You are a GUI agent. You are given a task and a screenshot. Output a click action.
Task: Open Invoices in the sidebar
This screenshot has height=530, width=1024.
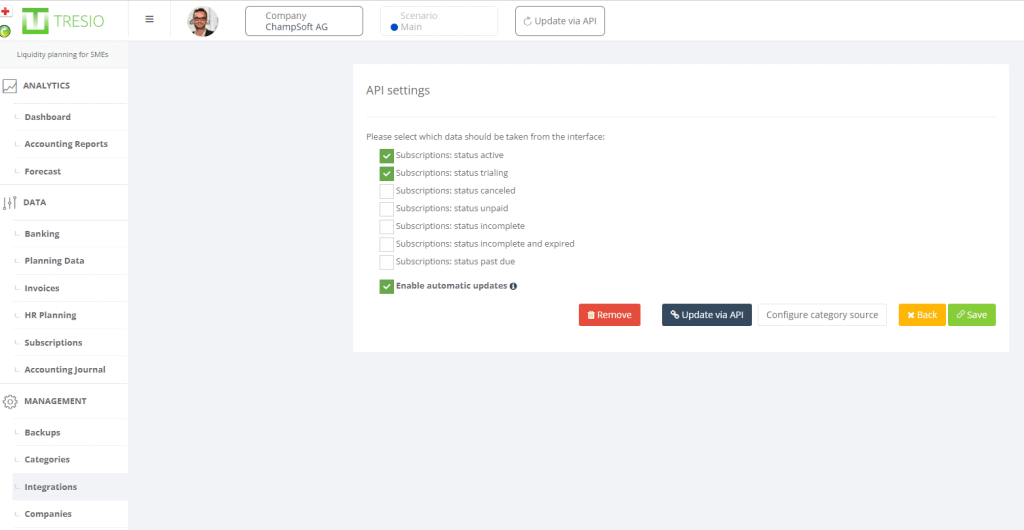[42, 288]
